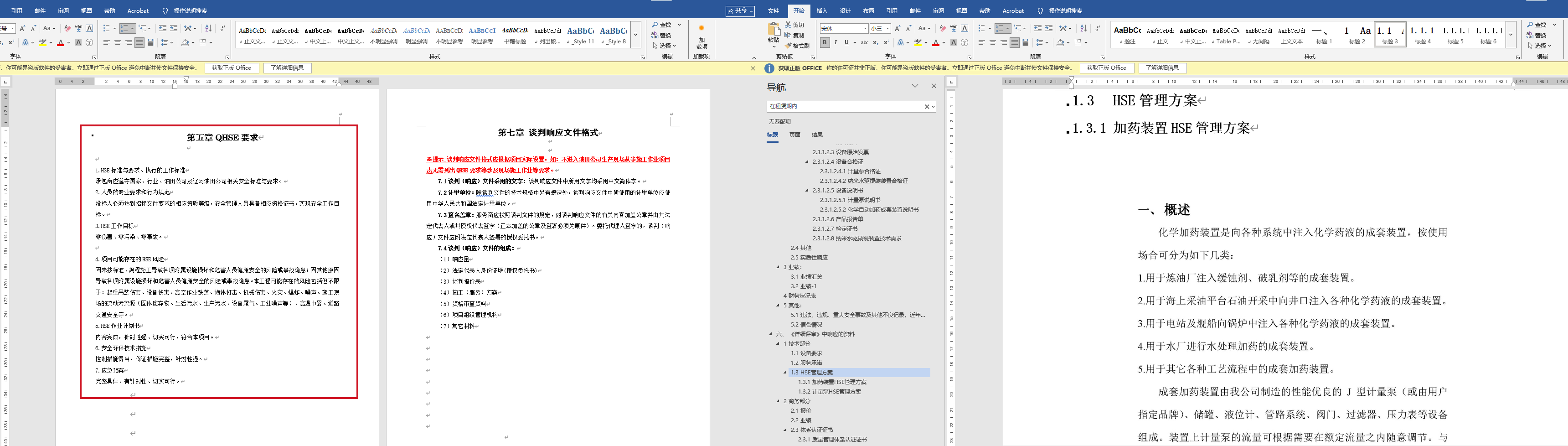Open 审阅 tab in left window
1568x446 pixels.
click(63, 11)
